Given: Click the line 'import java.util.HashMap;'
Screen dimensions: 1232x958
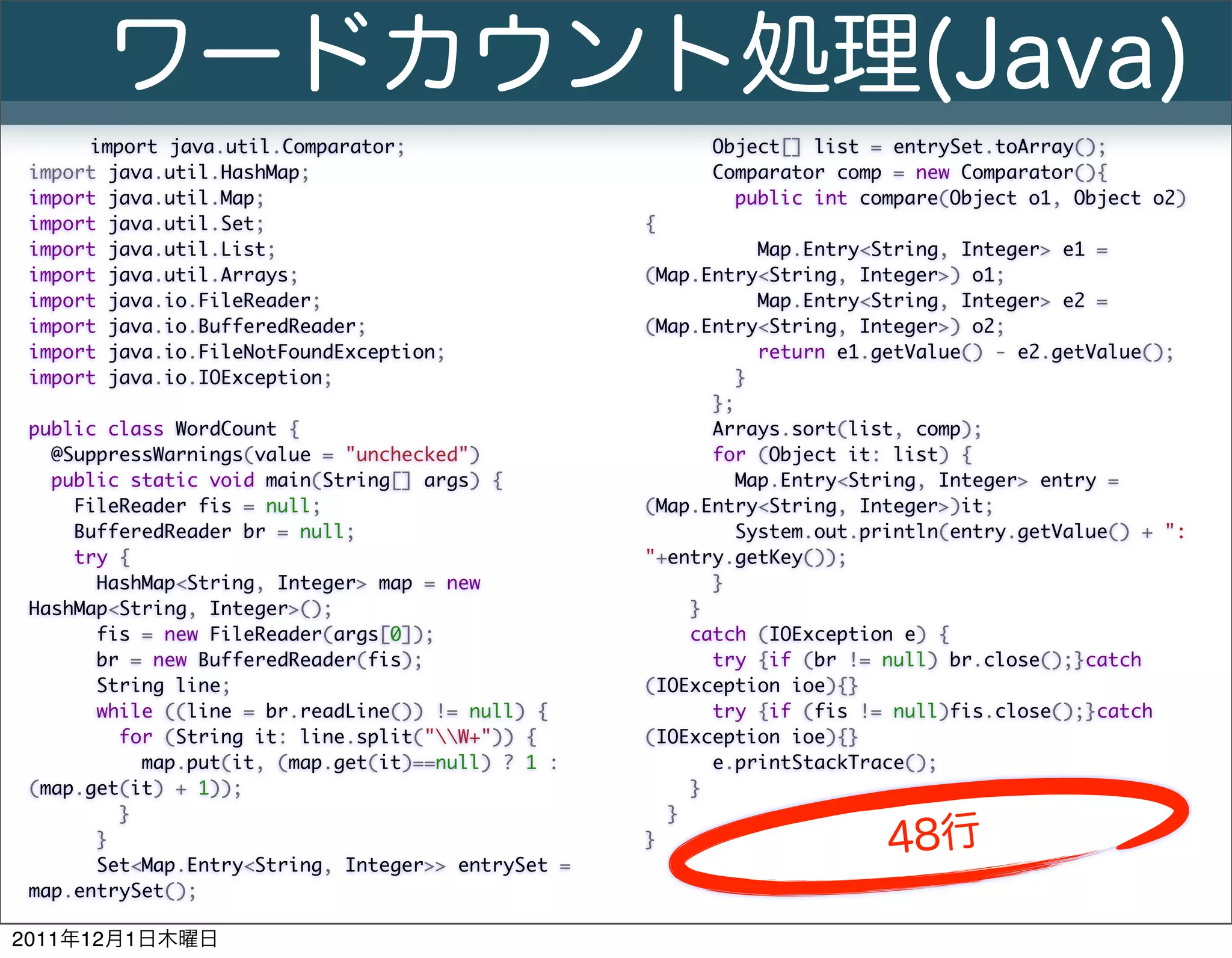Looking at the screenshot, I should [169, 173].
